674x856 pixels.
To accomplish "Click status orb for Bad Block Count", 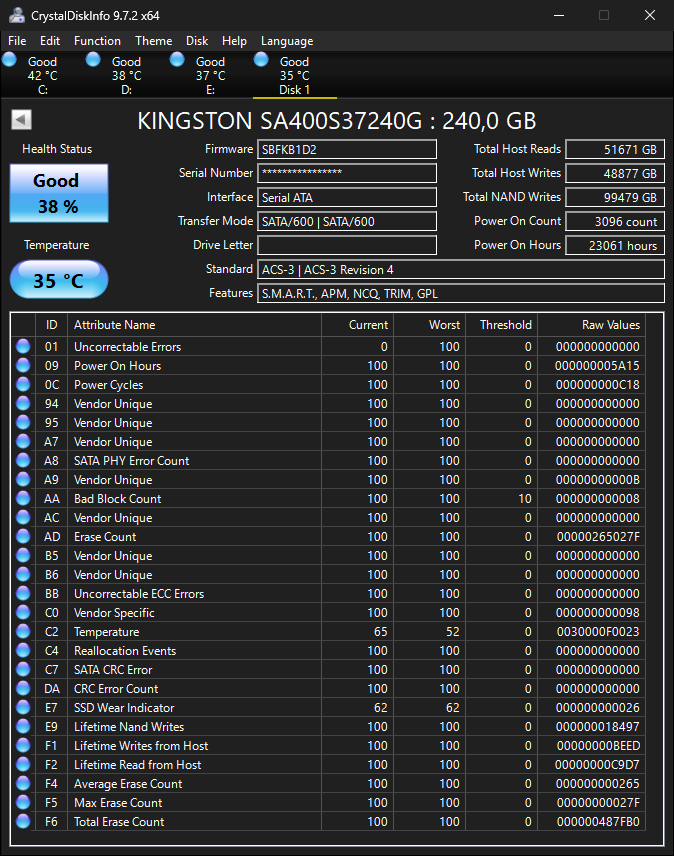I will pyautogui.click(x=23, y=498).
